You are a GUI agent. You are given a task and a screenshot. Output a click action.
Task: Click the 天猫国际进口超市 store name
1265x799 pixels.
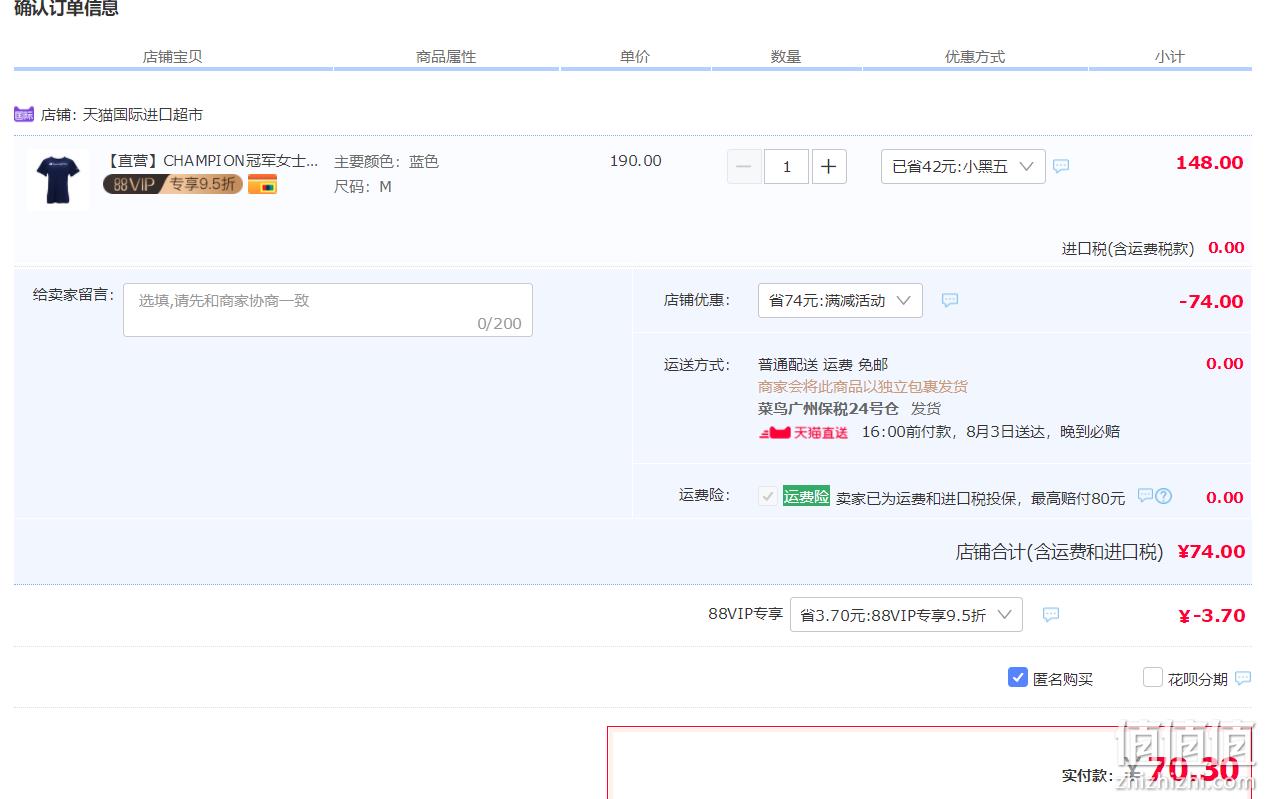coord(142,115)
